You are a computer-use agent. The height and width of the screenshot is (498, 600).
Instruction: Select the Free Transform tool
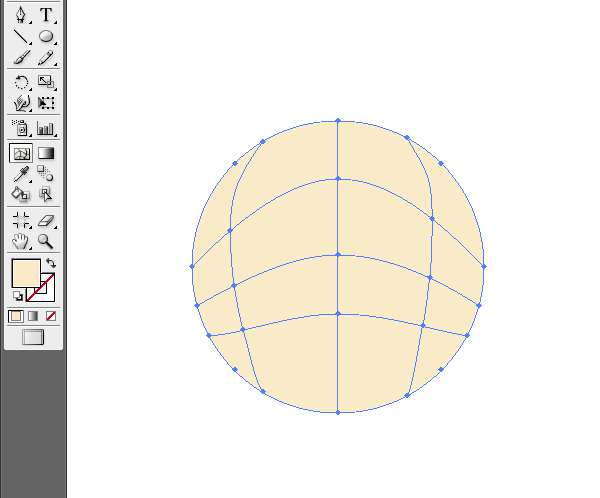[46, 103]
